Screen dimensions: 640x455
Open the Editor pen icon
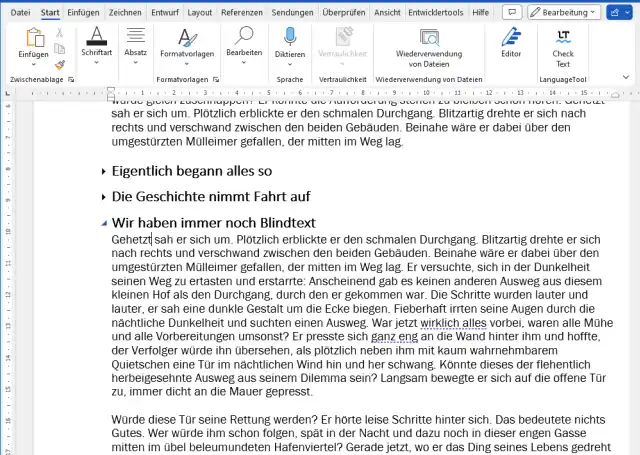pyautogui.click(x=511, y=44)
